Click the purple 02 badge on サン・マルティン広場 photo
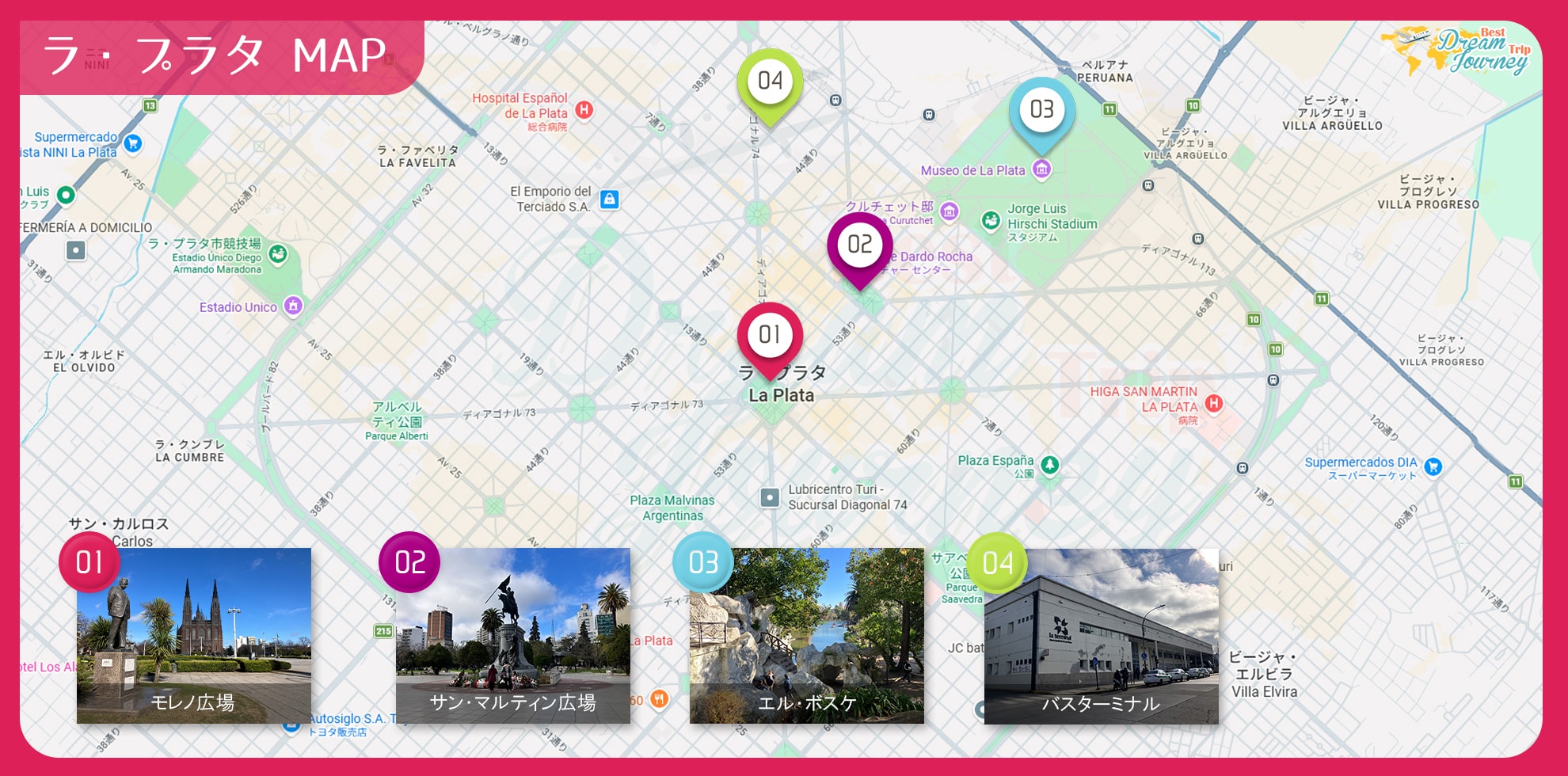Viewport: 1568px width, 776px height. click(409, 562)
